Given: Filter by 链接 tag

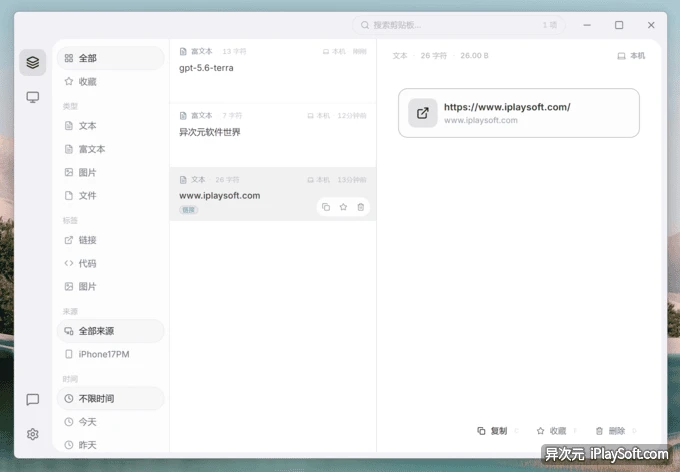Looking at the screenshot, I should pos(111,240).
